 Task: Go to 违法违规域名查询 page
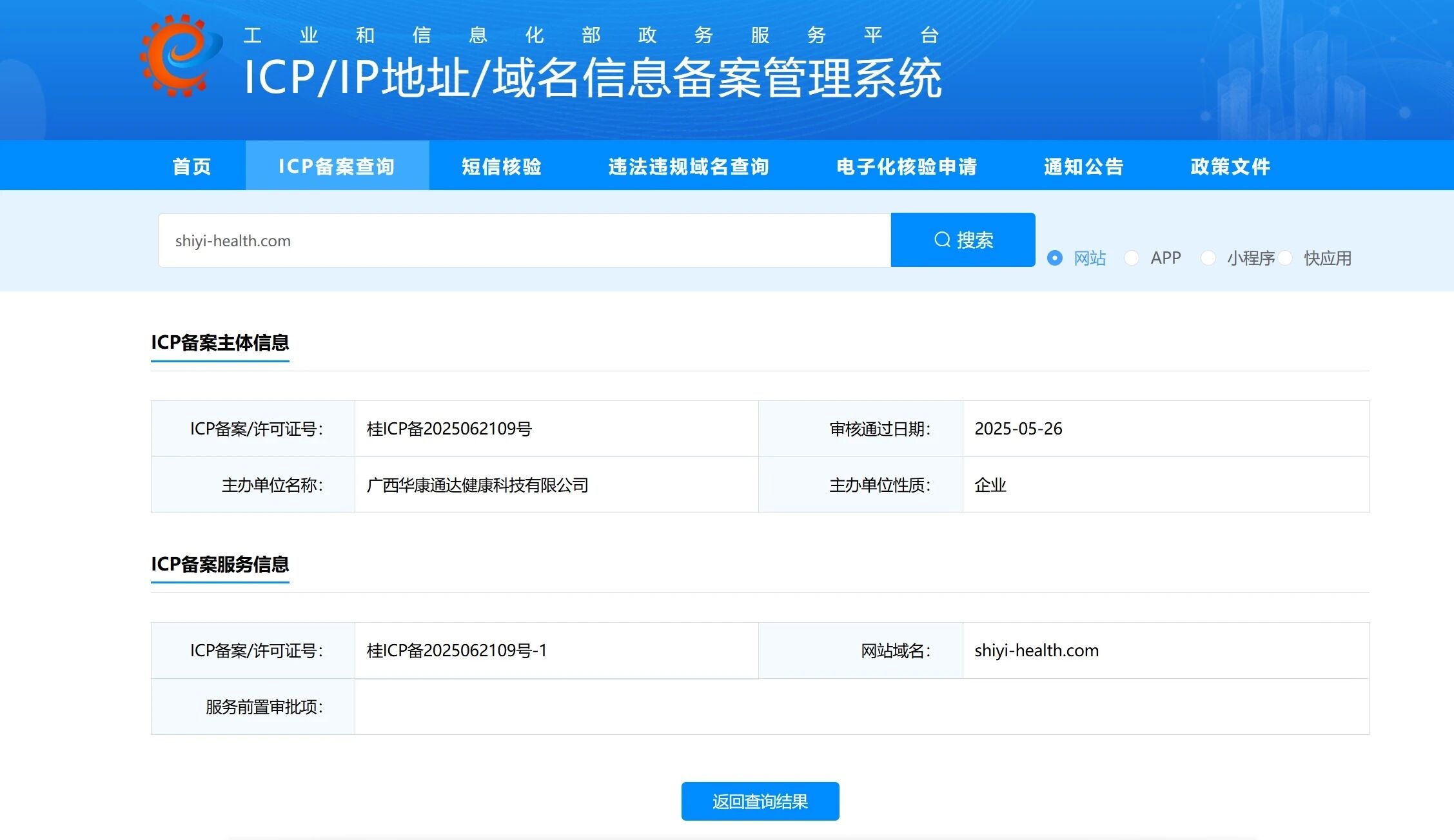pyautogui.click(x=688, y=166)
